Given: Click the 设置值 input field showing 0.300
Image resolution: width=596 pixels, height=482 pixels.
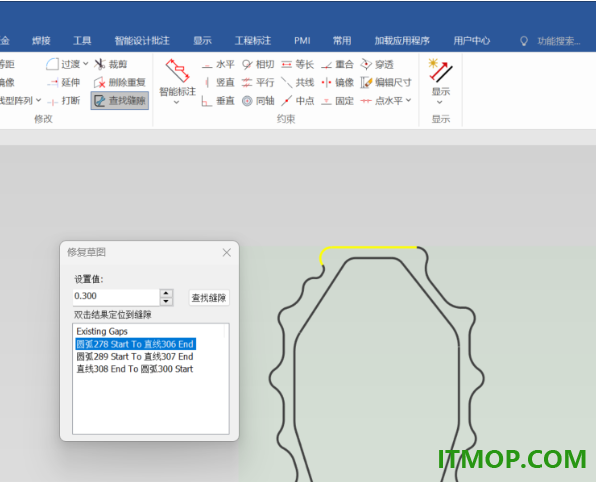Looking at the screenshot, I should click(116, 297).
